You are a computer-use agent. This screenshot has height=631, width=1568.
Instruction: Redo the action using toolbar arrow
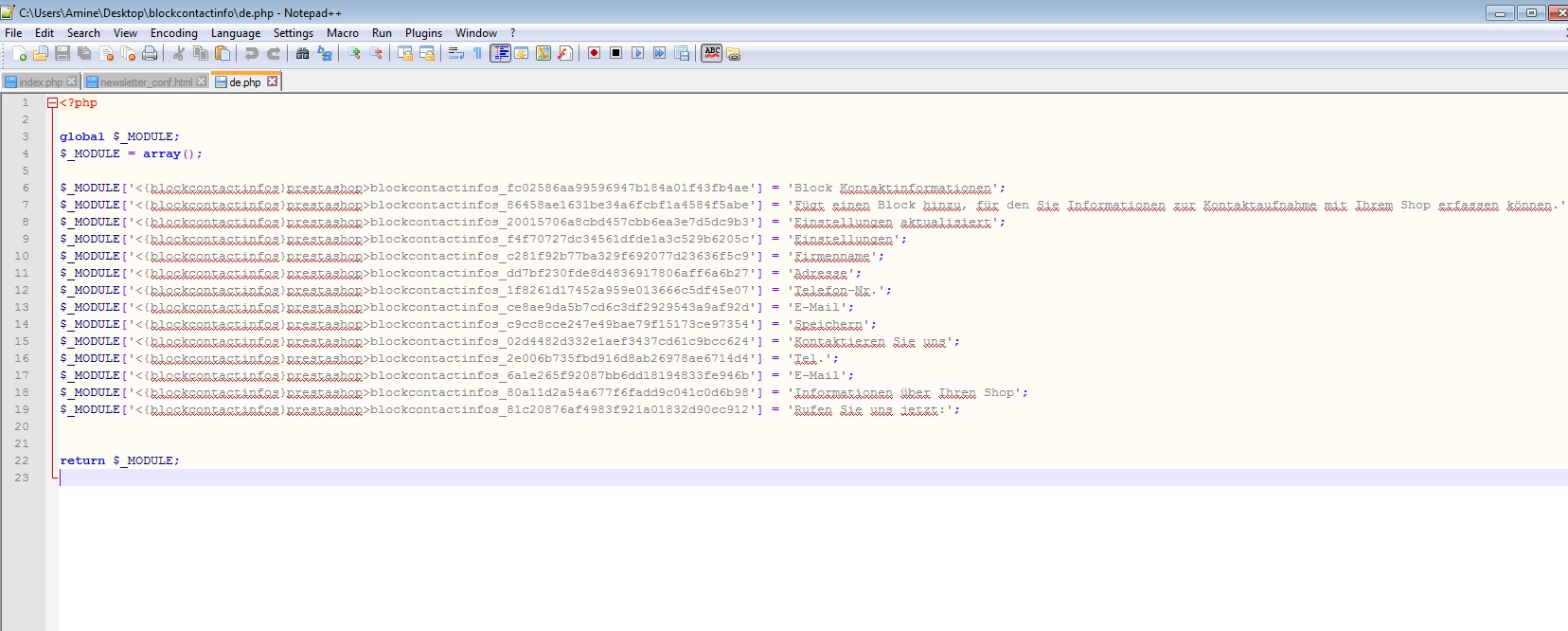[x=273, y=54]
